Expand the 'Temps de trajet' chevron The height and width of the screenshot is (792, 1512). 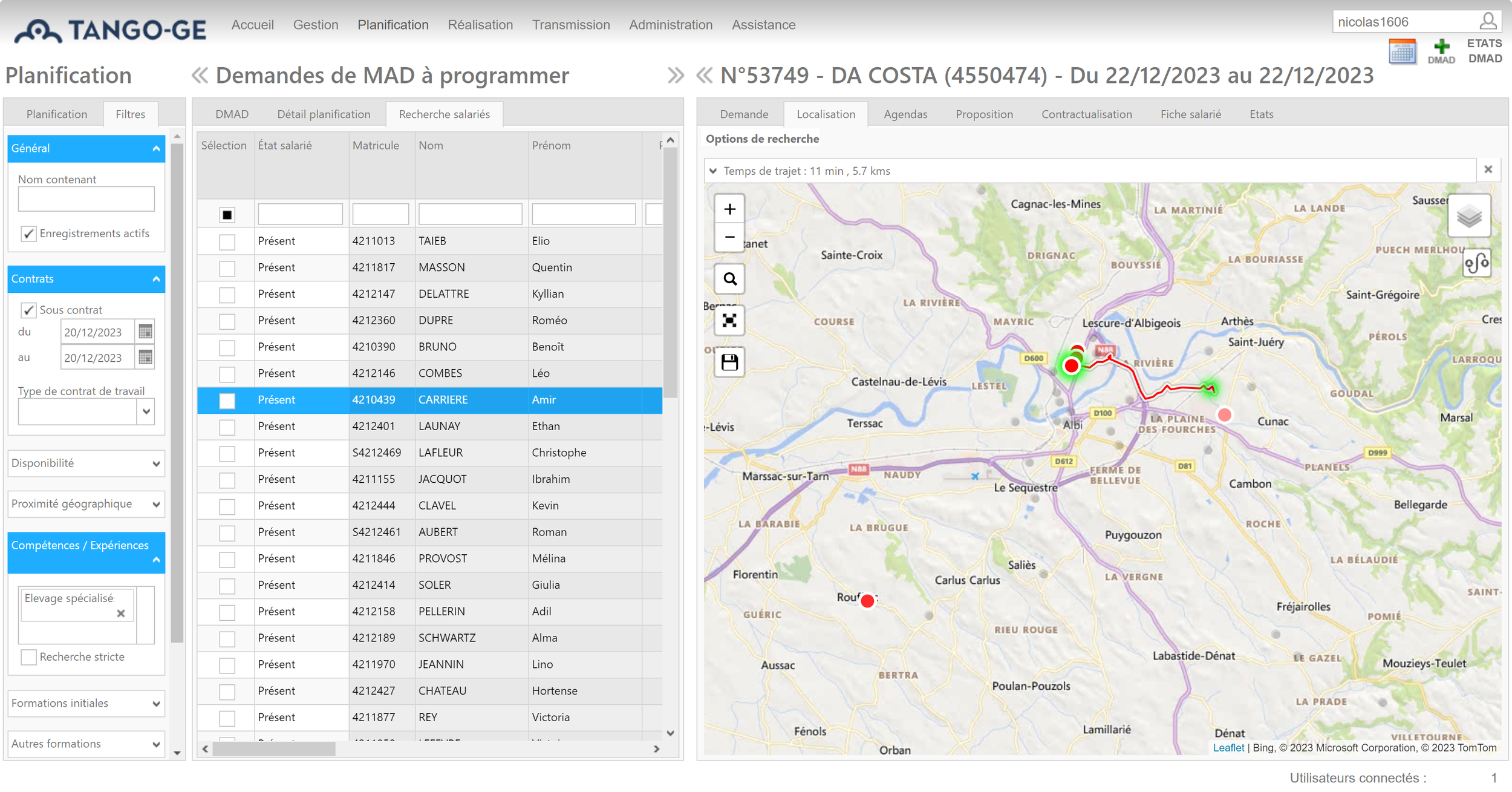(x=713, y=171)
